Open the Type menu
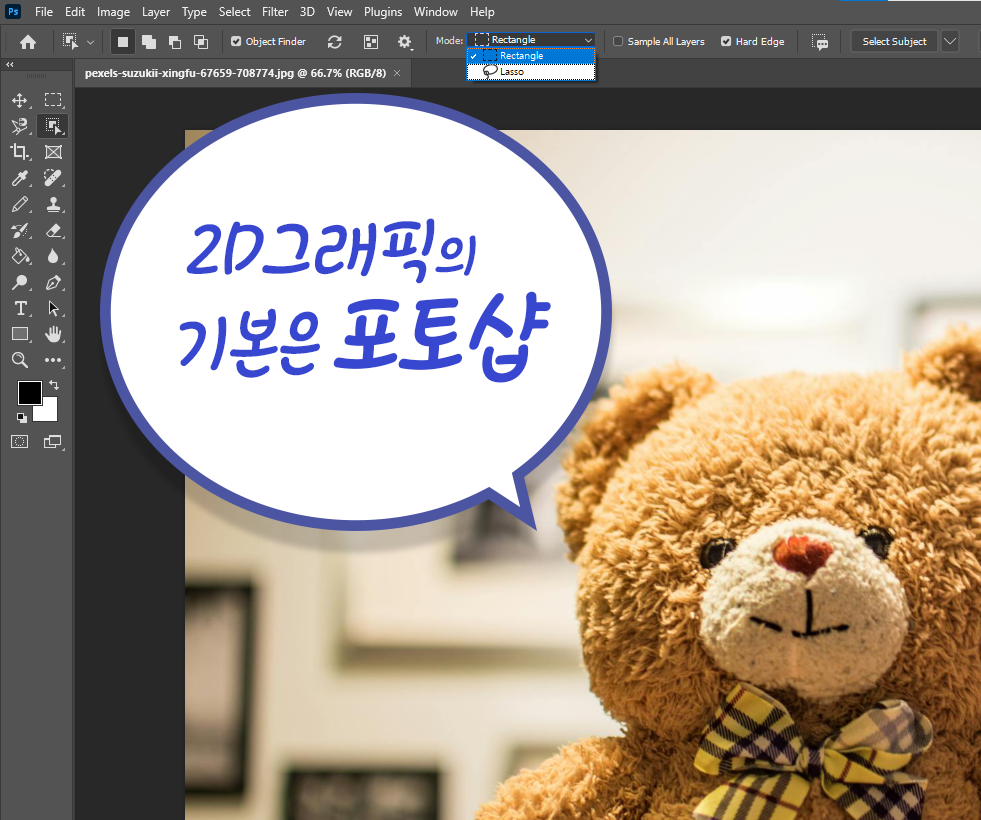The width and height of the screenshot is (981, 820). [194, 12]
